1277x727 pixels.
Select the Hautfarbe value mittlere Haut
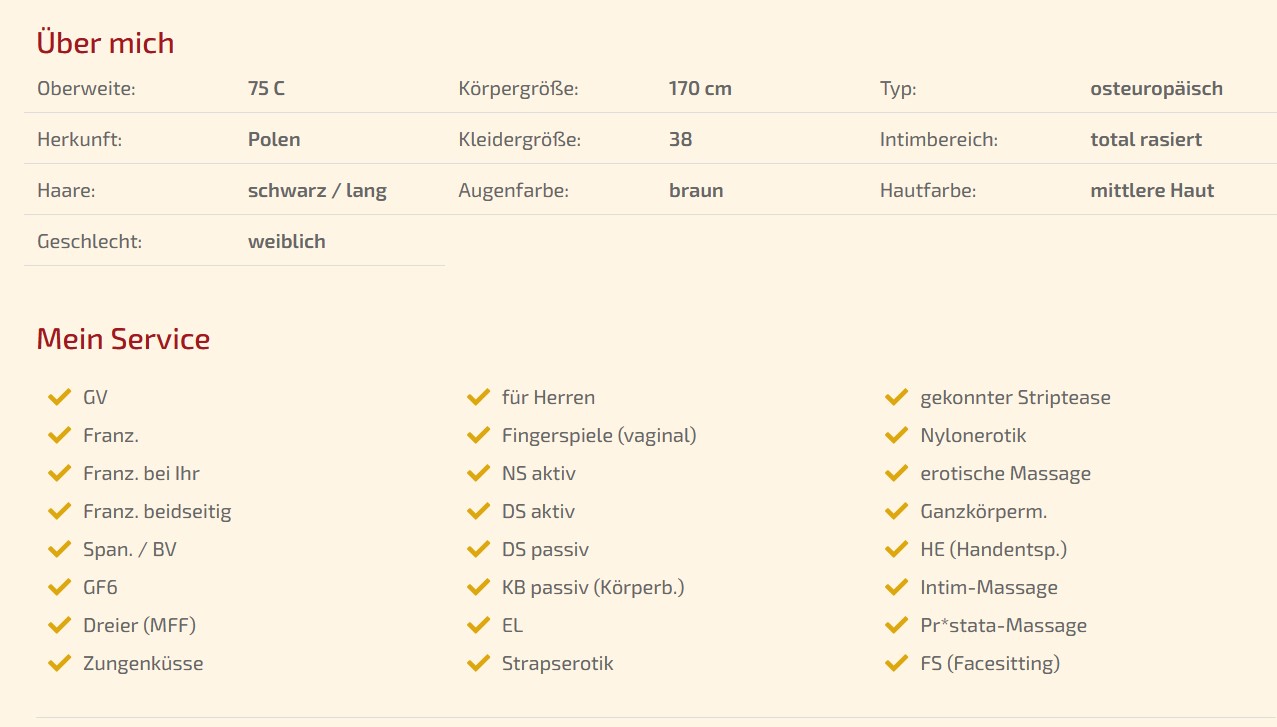coord(1152,190)
